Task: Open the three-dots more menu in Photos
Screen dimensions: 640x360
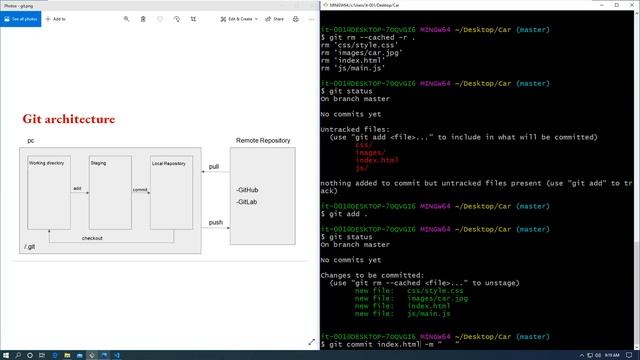Action: tap(311, 19)
